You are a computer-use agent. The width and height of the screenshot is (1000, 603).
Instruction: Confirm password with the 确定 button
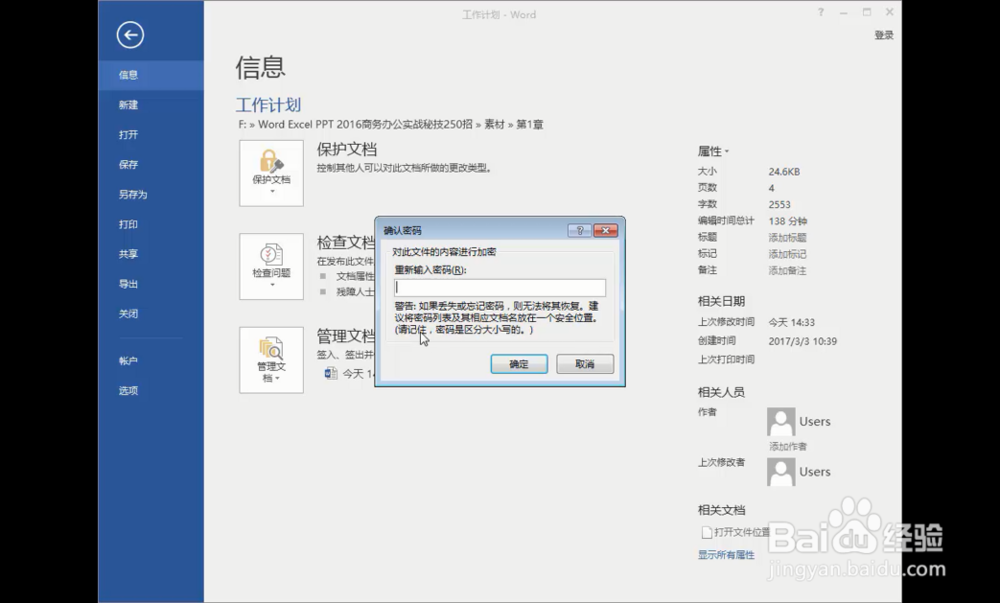[518, 364]
